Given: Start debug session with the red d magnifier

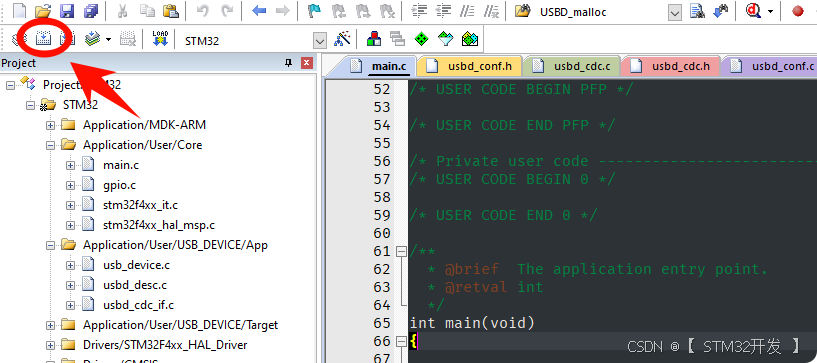Looking at the screenshot, I should click(753, 11).
